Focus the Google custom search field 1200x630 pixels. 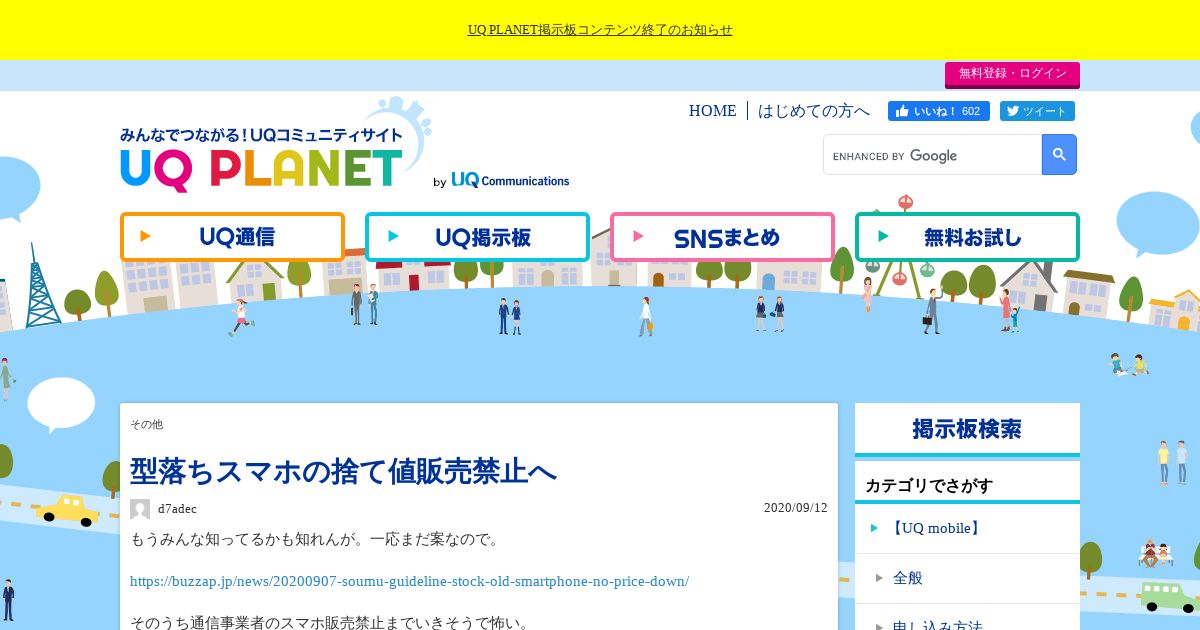coord(932,155)
